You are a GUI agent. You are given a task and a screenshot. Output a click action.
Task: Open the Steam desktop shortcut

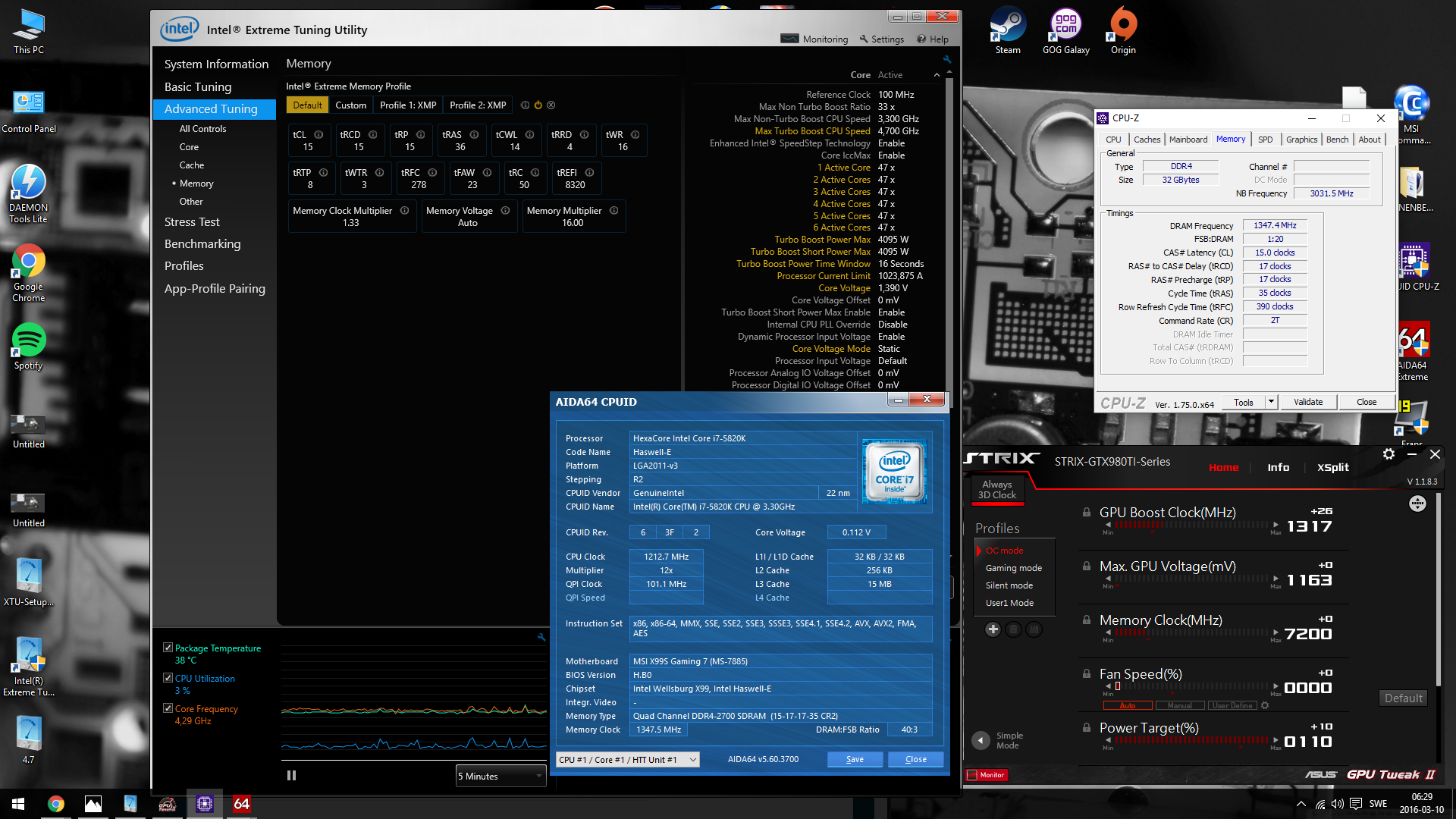(x=1008, y=30)
